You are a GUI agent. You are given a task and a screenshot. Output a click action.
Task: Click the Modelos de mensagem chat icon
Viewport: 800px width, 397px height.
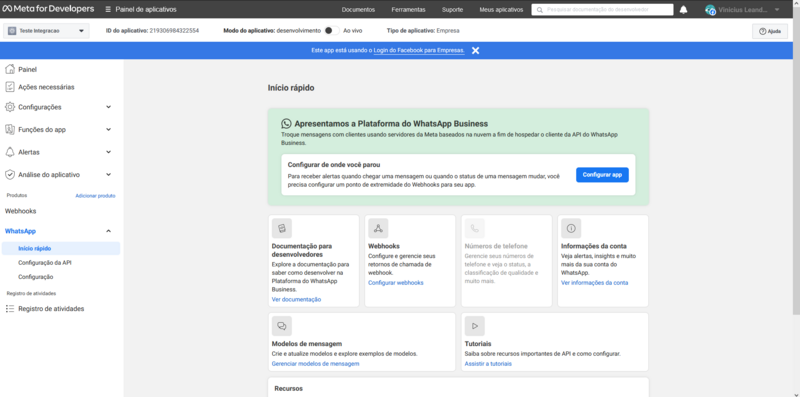282,326
